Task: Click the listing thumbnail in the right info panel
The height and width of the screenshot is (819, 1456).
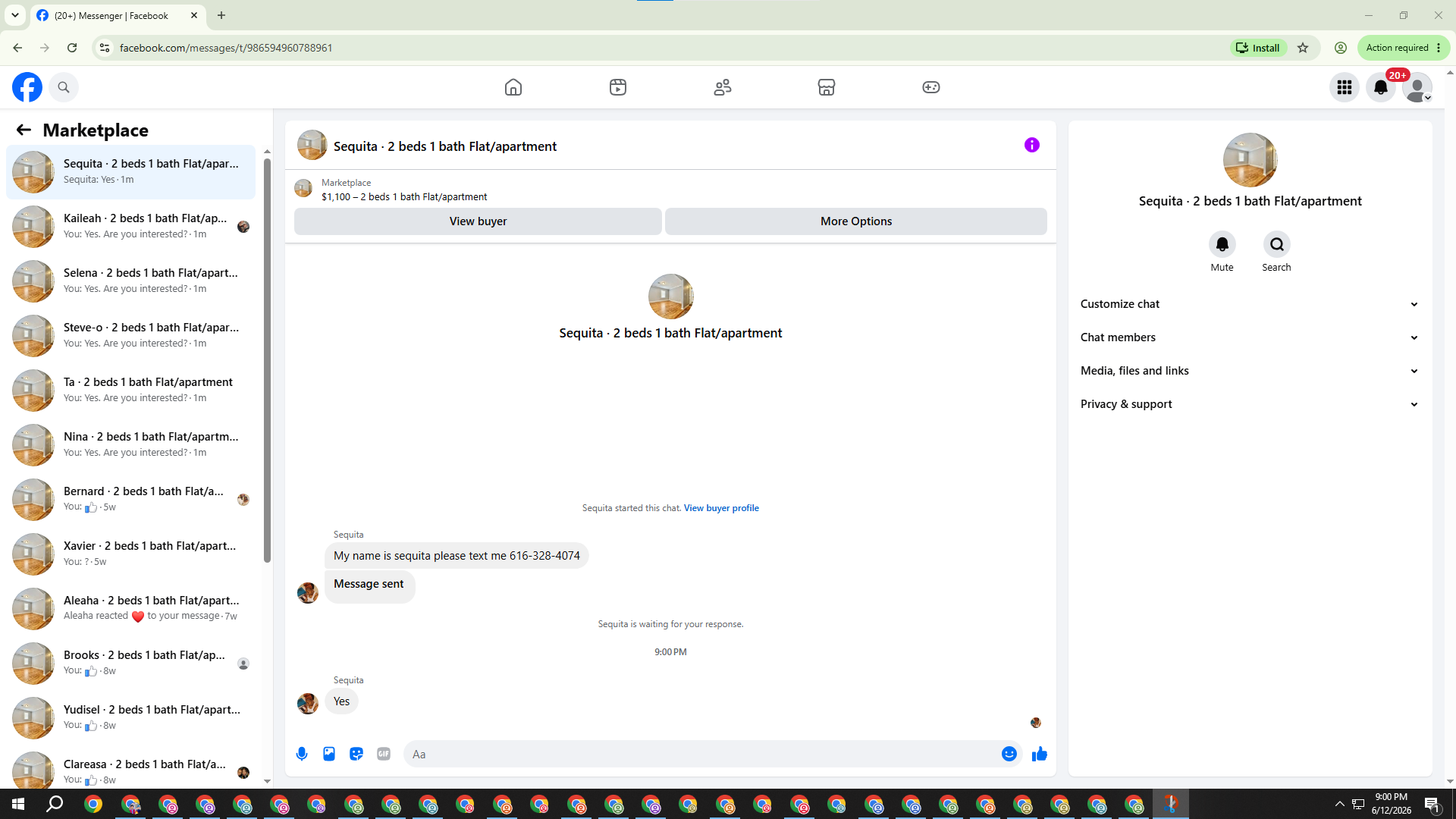Action: pos(1250,160)
